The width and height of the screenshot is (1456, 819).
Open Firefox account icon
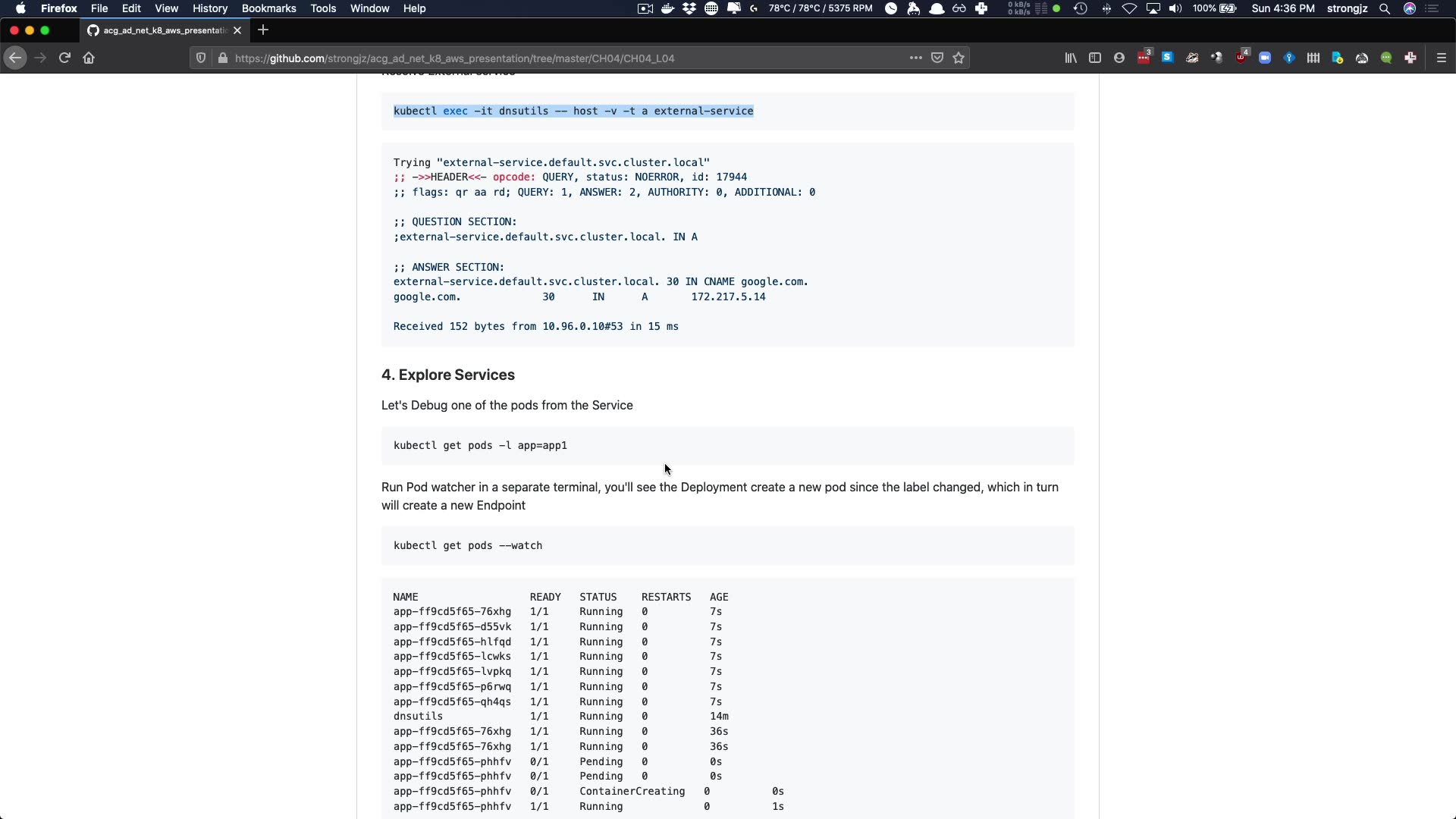pyautogui.click(x=1119, y=58)
